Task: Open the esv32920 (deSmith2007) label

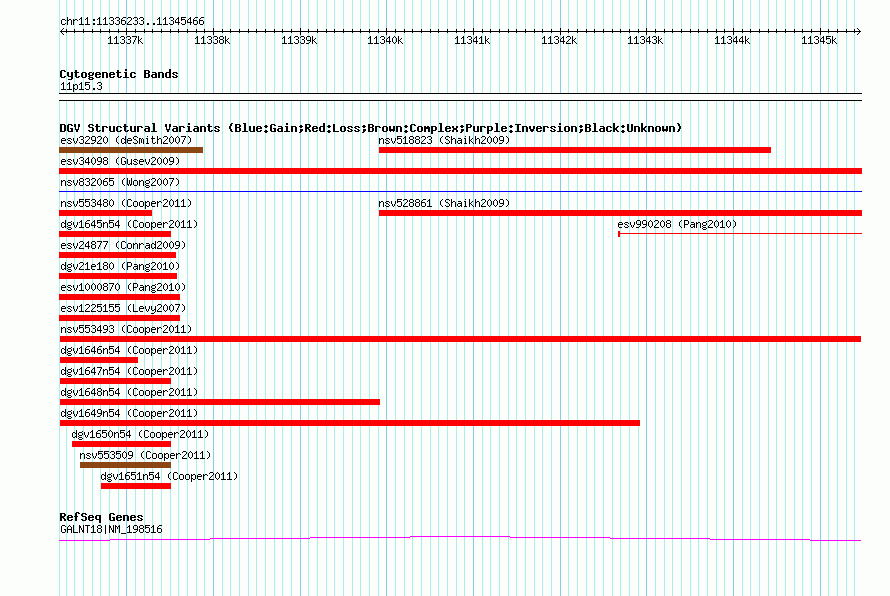Action: tap(126, 140)
